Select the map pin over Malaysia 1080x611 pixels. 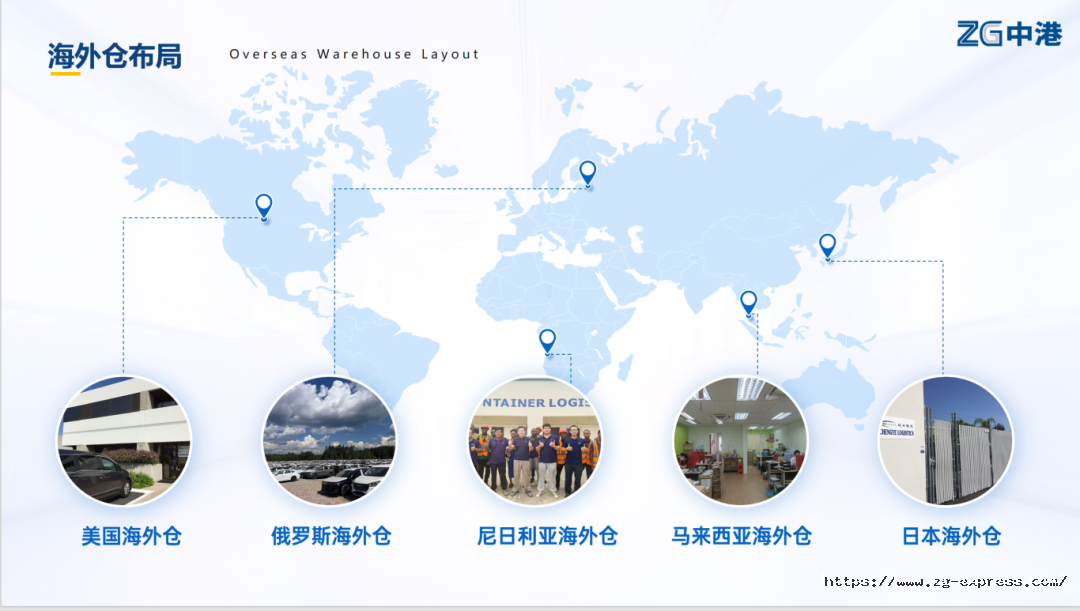[749, 303]
